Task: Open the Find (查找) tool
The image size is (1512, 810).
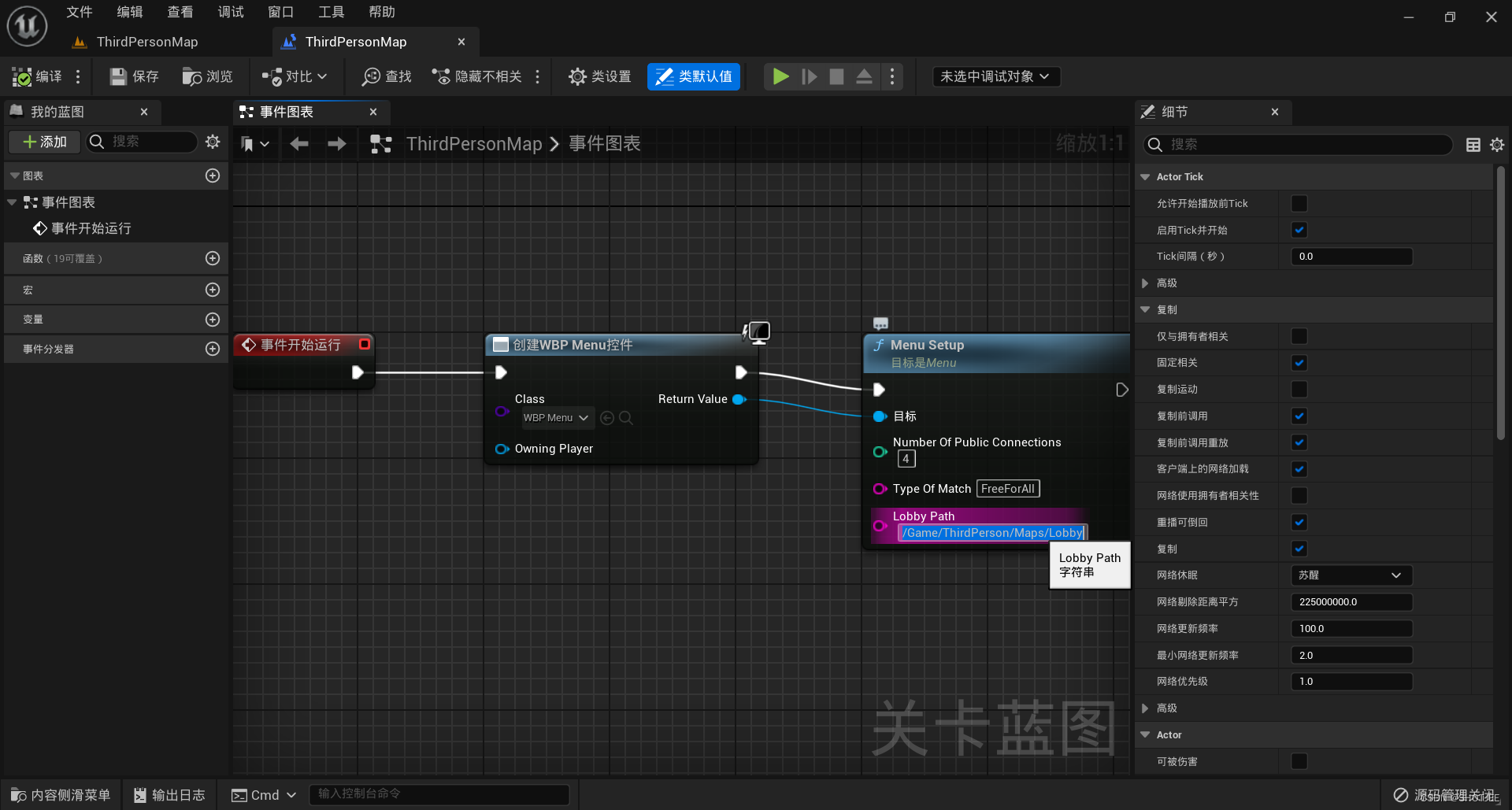Action: (x=387, y=76)
